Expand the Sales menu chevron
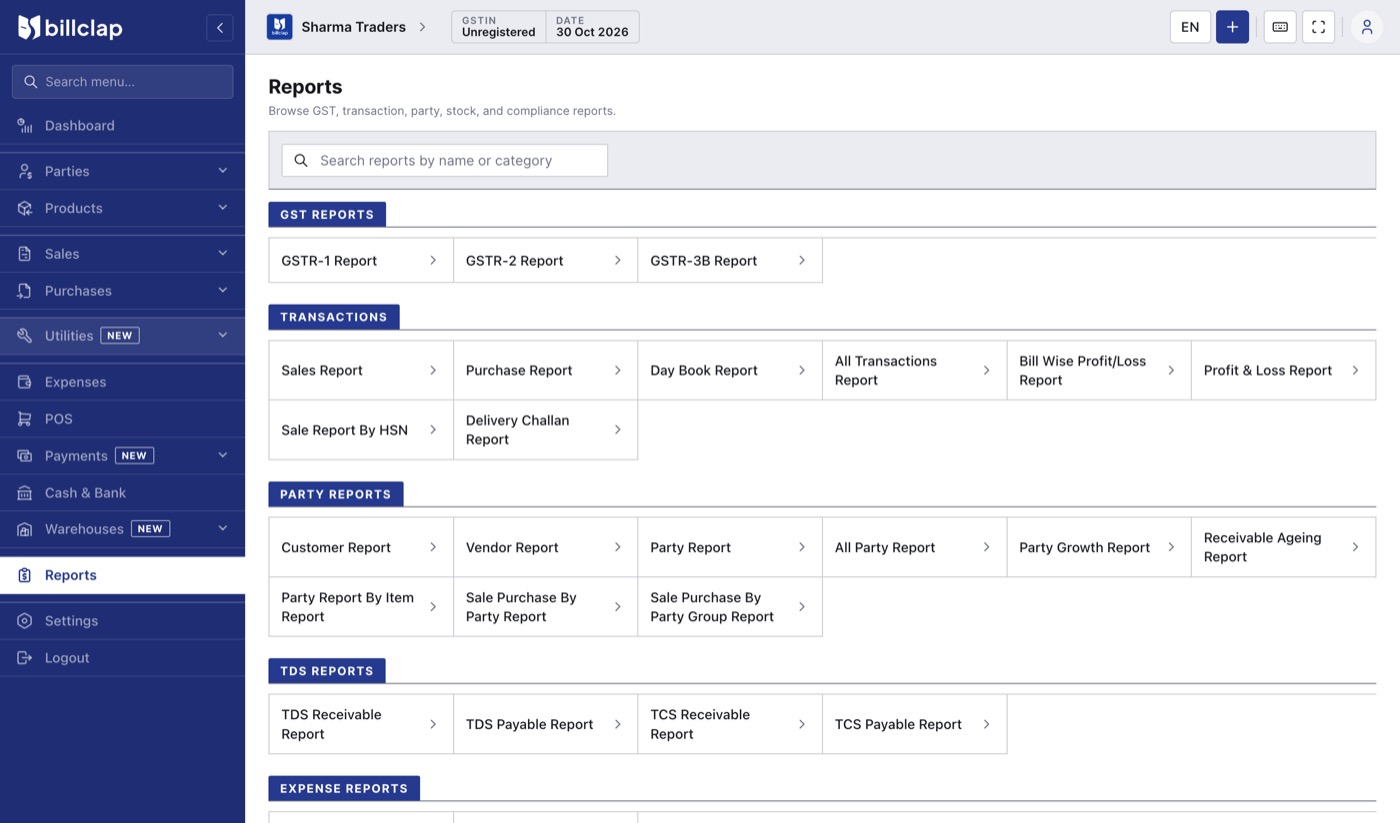 pyautogui.click(x=223, y=254)
